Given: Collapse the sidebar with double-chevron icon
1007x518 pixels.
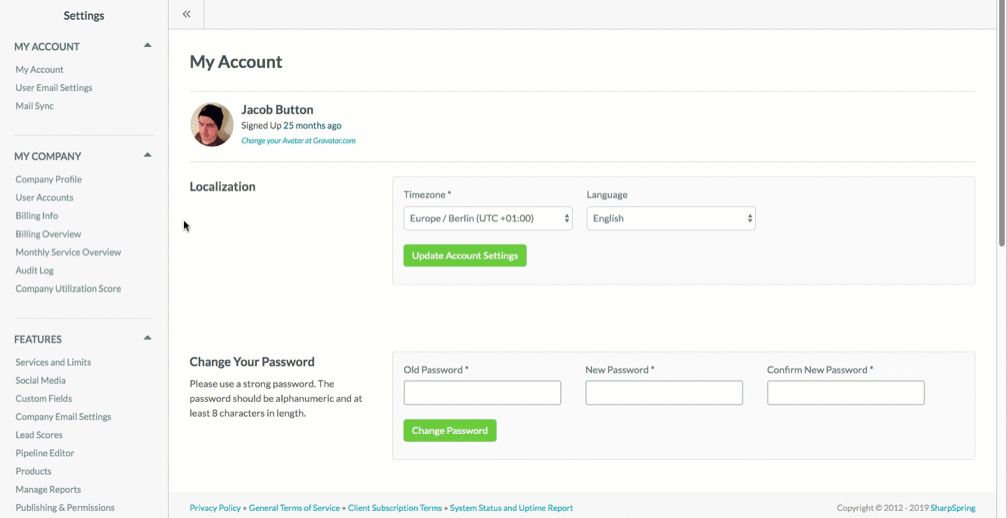Looking at the screenshot, I should [x=186, y=13].
